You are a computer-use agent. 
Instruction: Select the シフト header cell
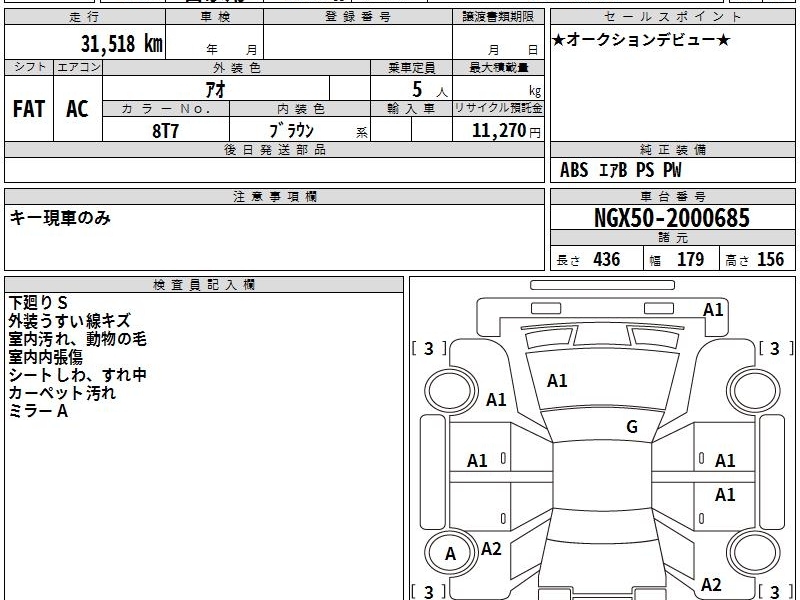29,67
